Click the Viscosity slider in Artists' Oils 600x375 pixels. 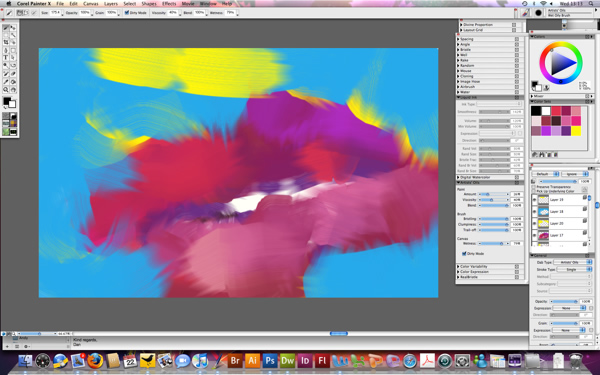(x=494, y=200)
